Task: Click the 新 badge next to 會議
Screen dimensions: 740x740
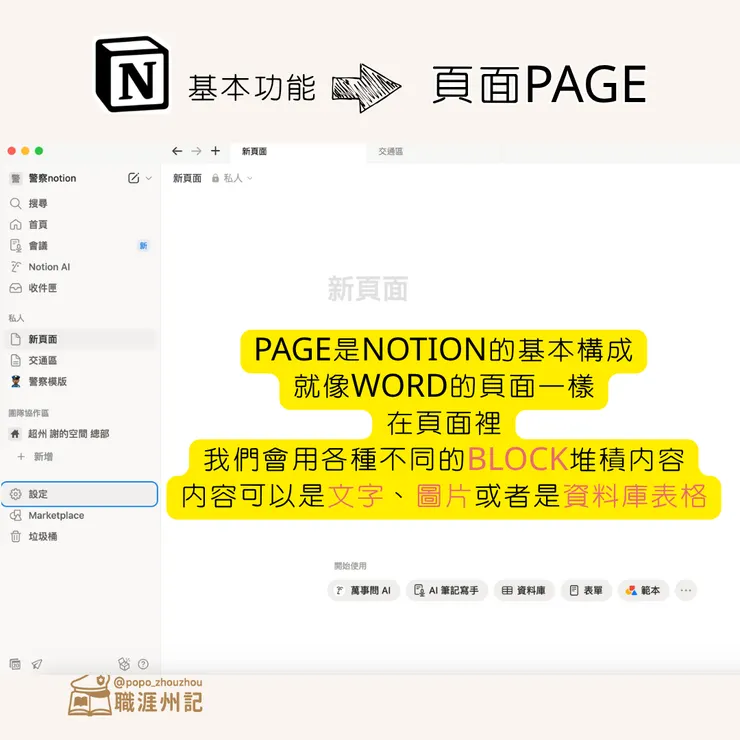Action: 143,245
